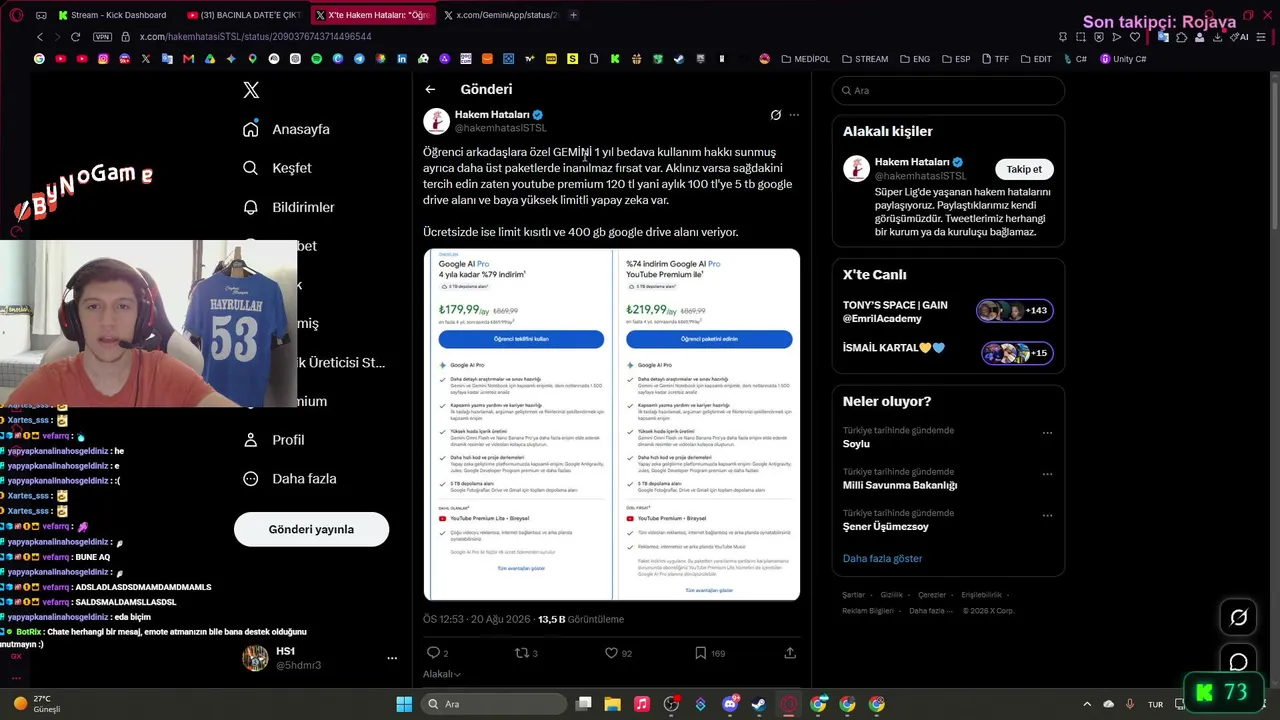Reply to the post via comment icon
Viewport: 1280px width, 720px height.
tap(433, 653)
